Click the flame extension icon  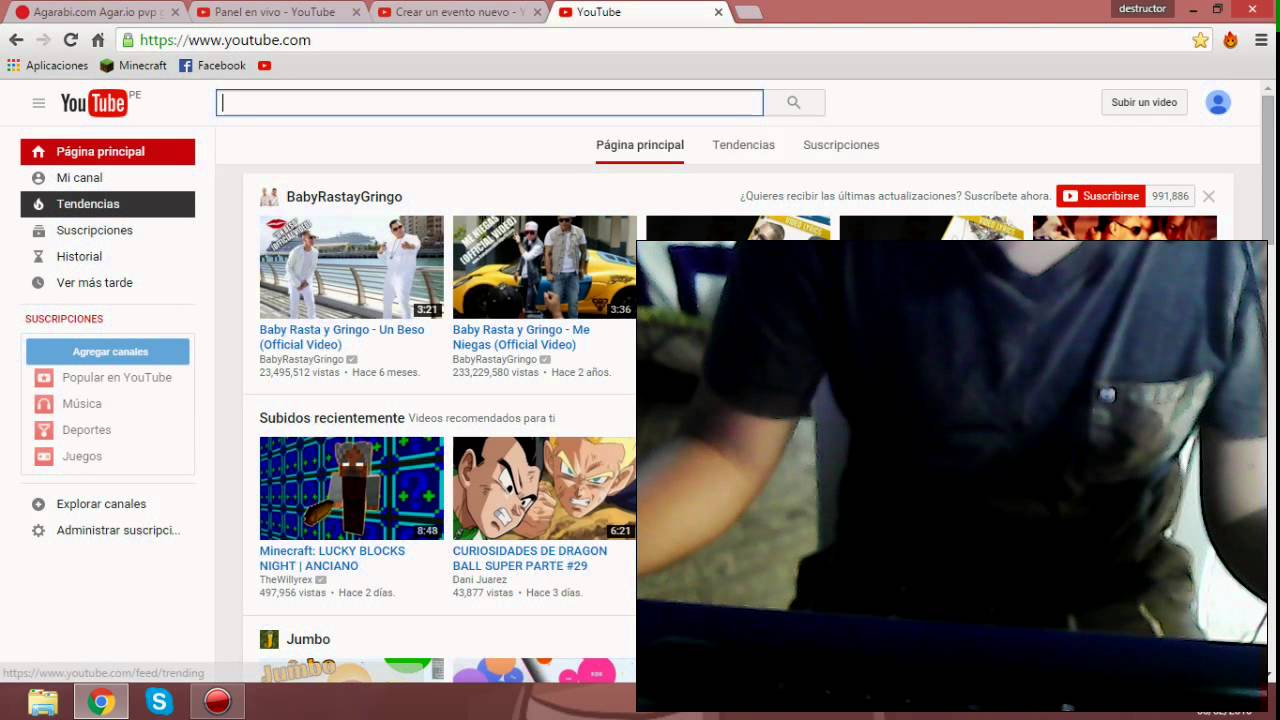pos(1230,40)
